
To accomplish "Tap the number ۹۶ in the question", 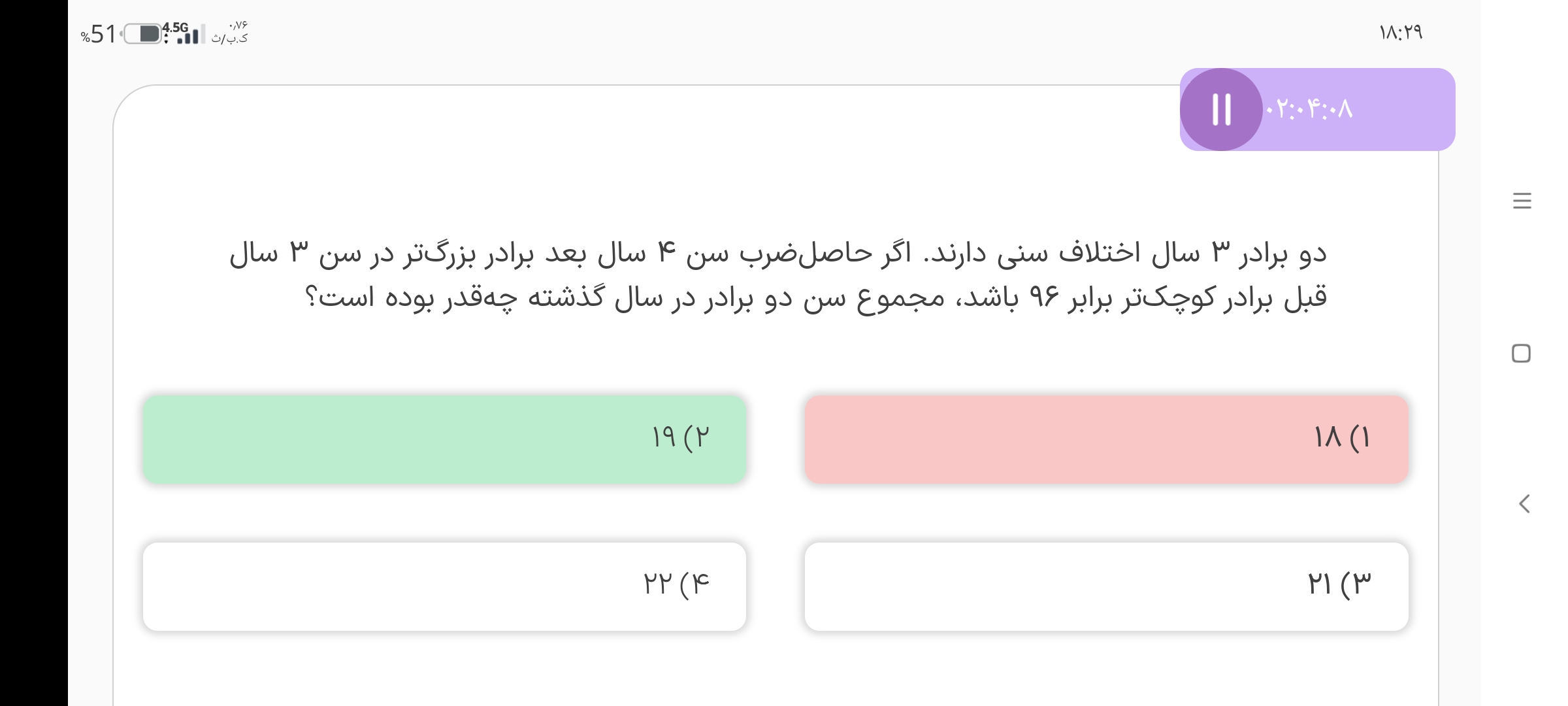I will click(1043, 297).
